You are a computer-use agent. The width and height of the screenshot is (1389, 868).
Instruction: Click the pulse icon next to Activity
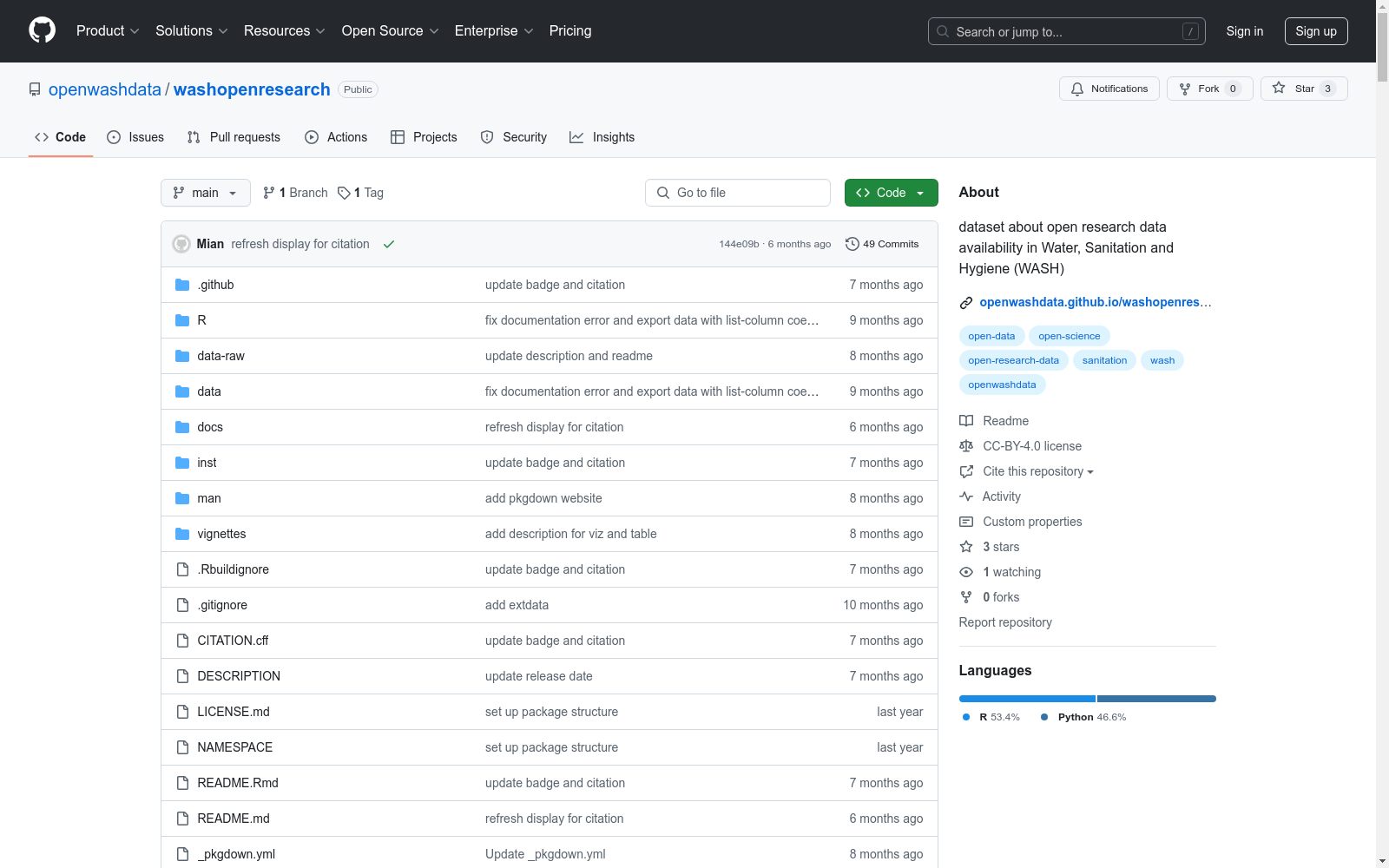coord(966,496)
